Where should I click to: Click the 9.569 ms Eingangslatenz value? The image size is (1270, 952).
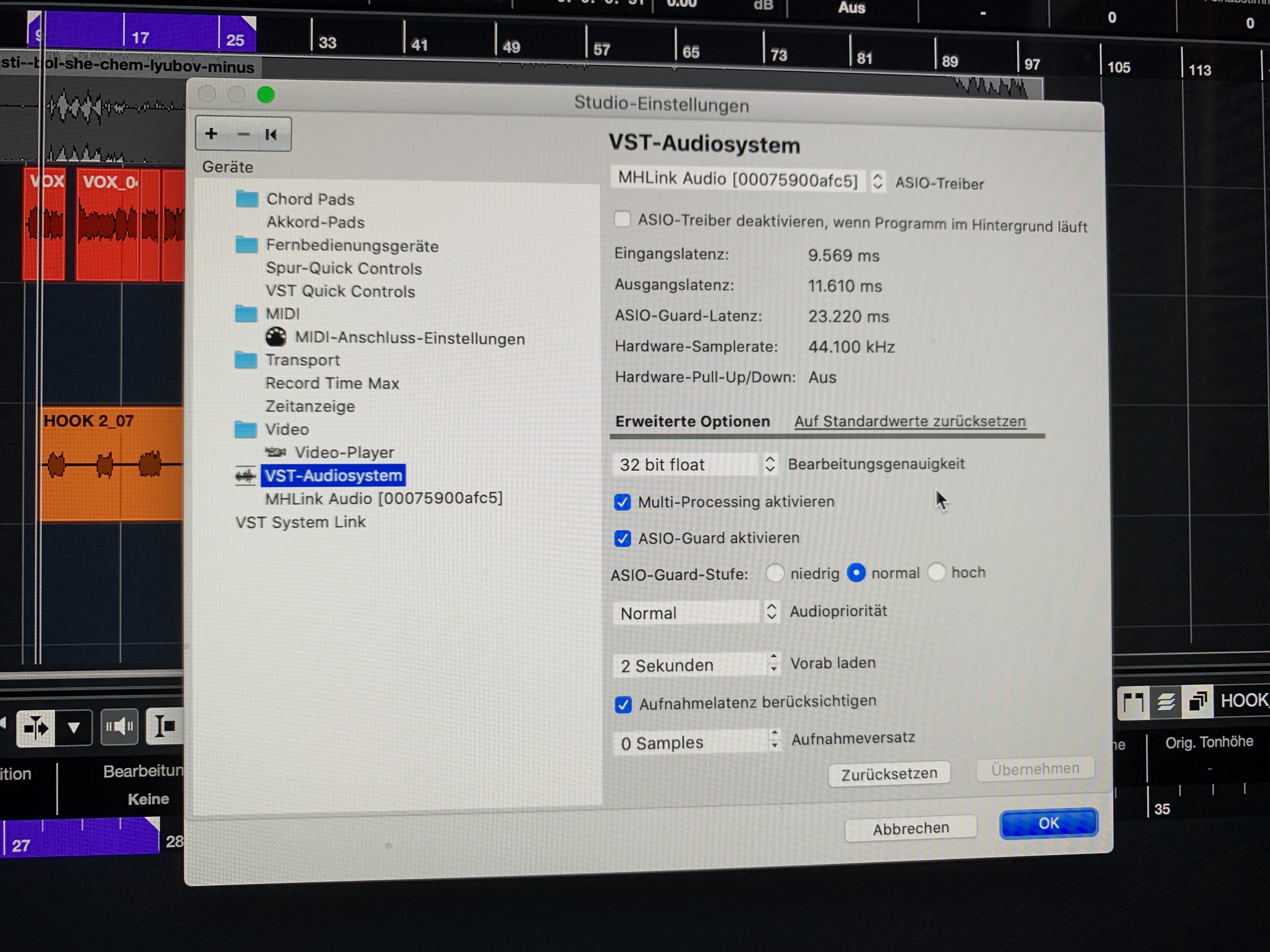click(844, 255)
